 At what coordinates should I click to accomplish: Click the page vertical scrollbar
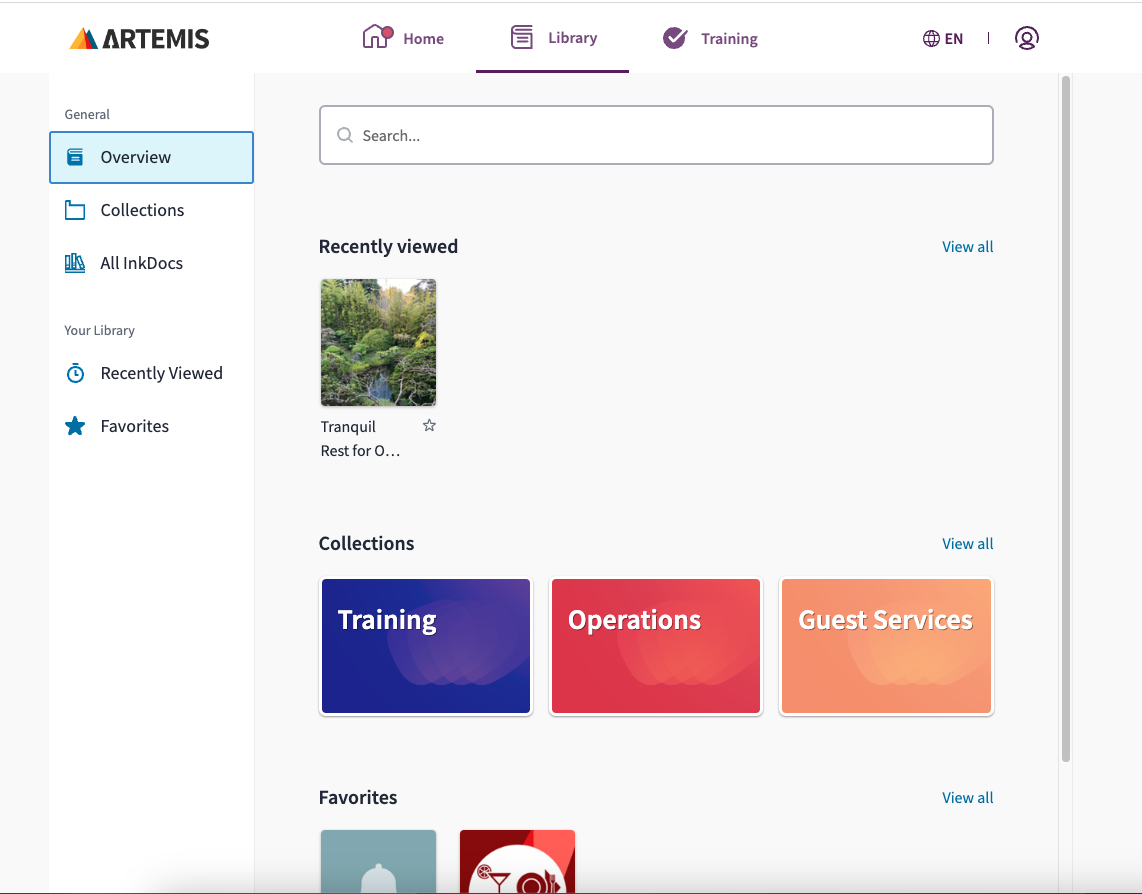(x=1066, y=419)
